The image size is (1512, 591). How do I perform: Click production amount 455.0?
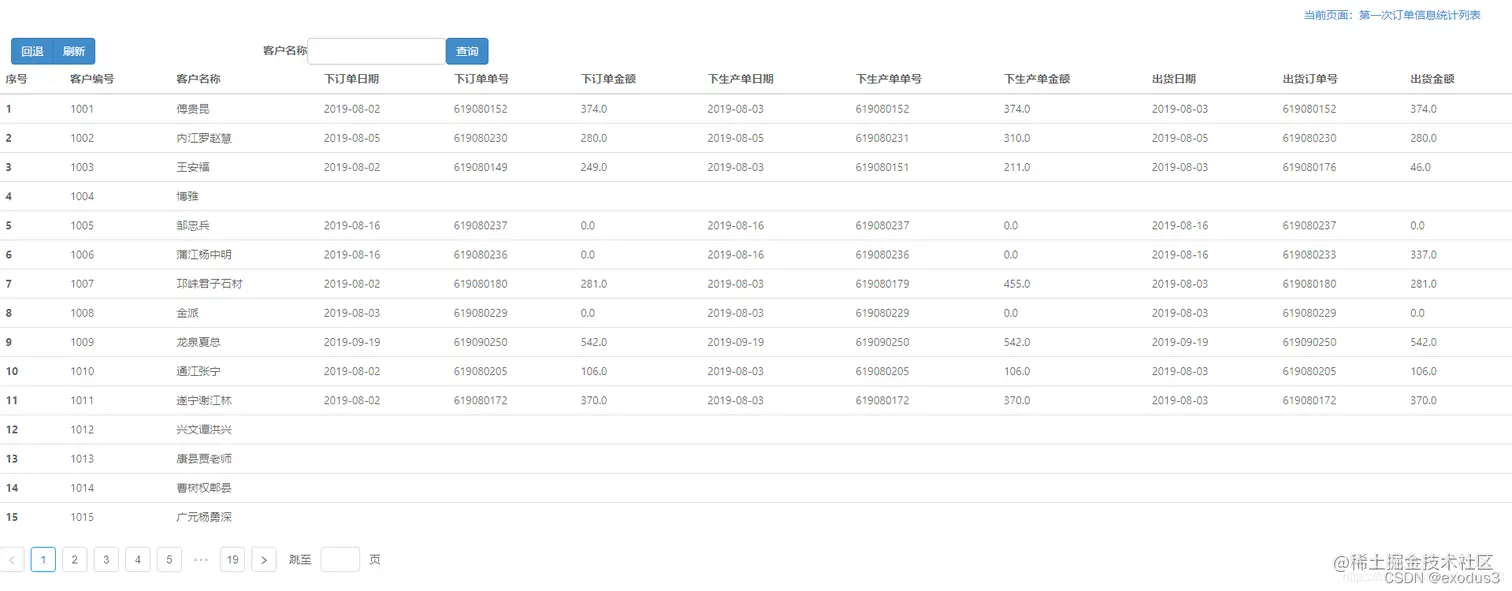[x=1017, y=284]
